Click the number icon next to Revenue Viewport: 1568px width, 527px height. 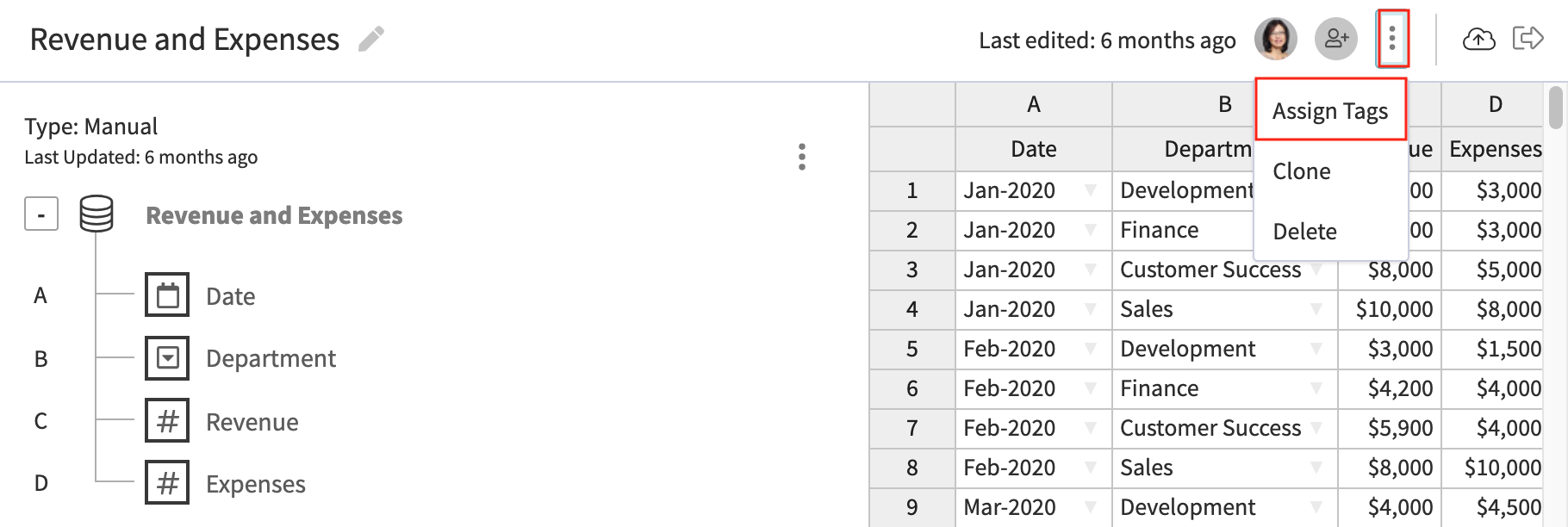(x=167, y=420)
